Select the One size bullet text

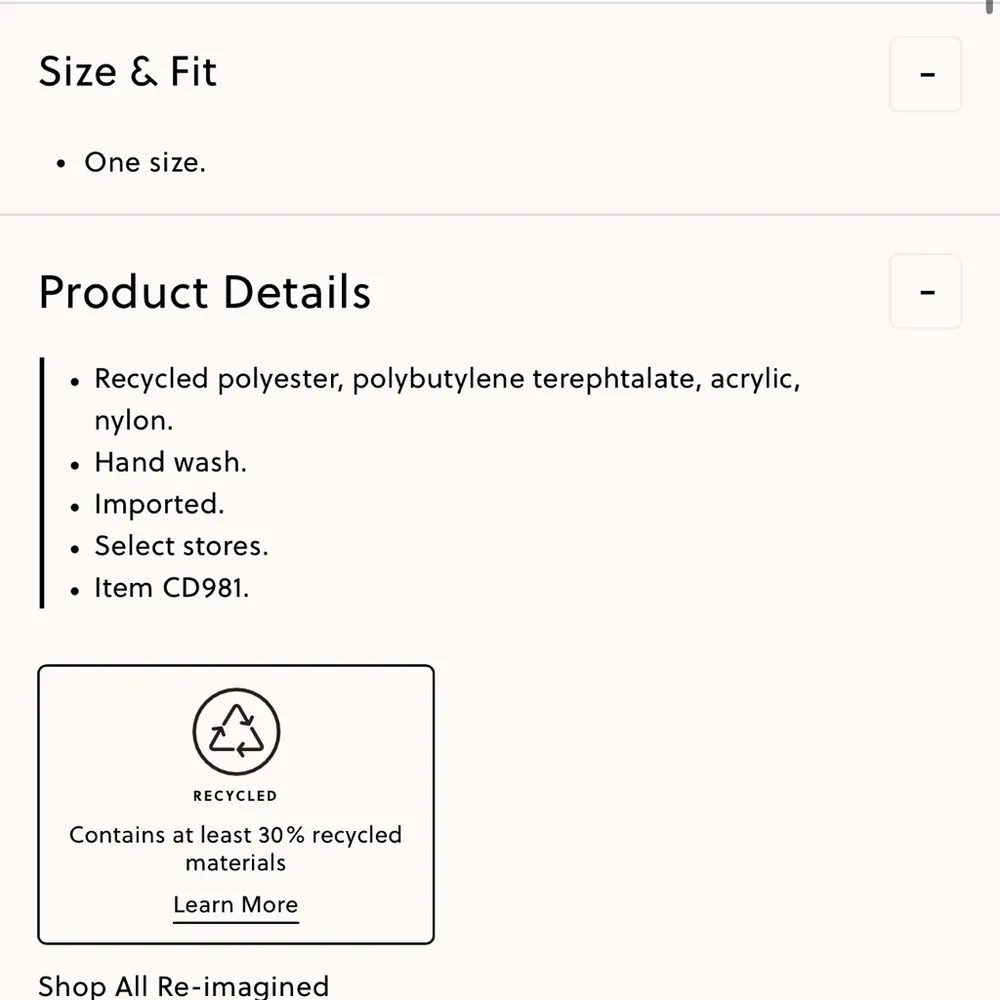pos(145,162)
